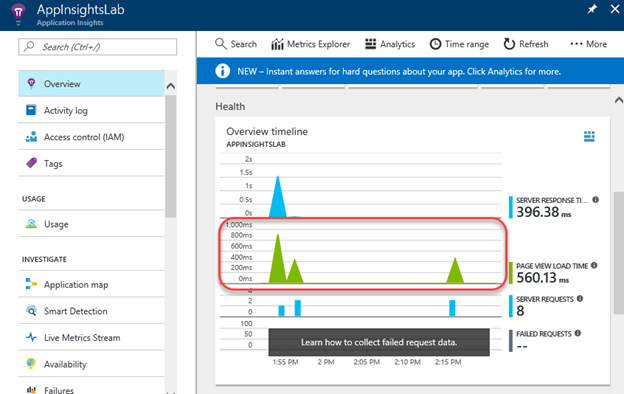
Task: Click the server requests bar near 2:15 PM
Action: (x=452, y=308)
